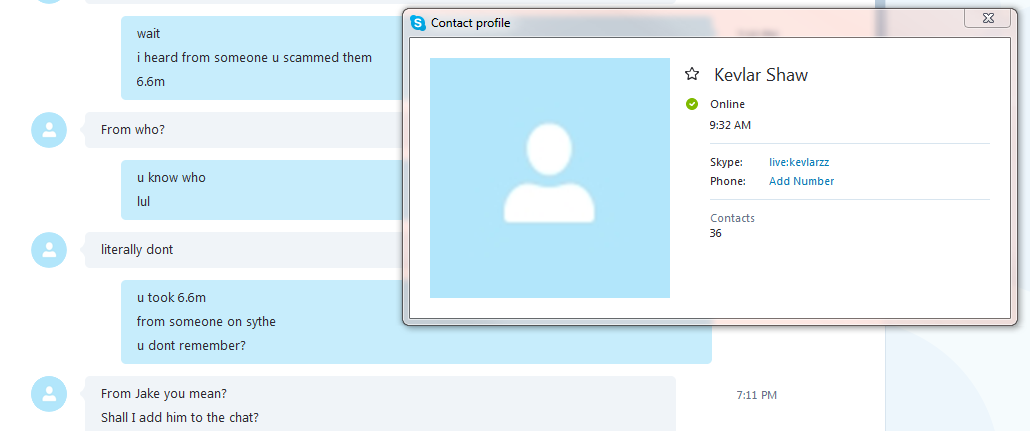Click the "Kevlar Shaw" name heading
Image resolution: width=1030 pixels, height=431 pixels.
(761, 75)
